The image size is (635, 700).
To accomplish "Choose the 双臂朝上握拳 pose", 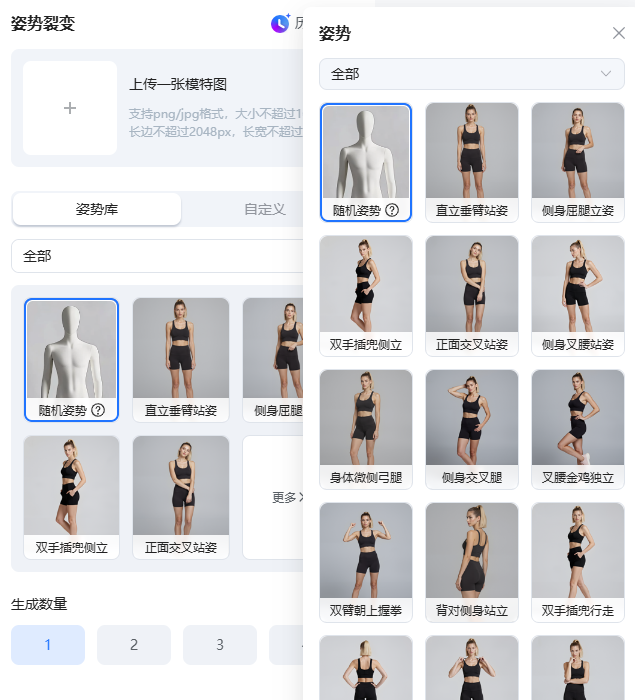I will pyautogui.click(x=366, y=562).
